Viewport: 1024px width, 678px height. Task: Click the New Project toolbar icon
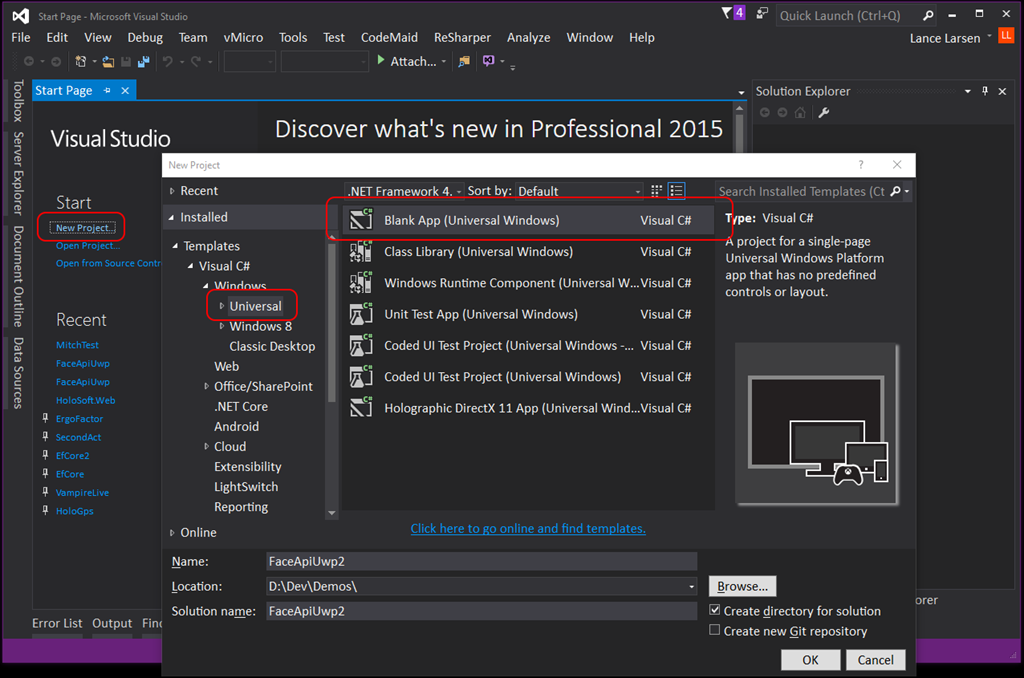click(x=81, y=61)
